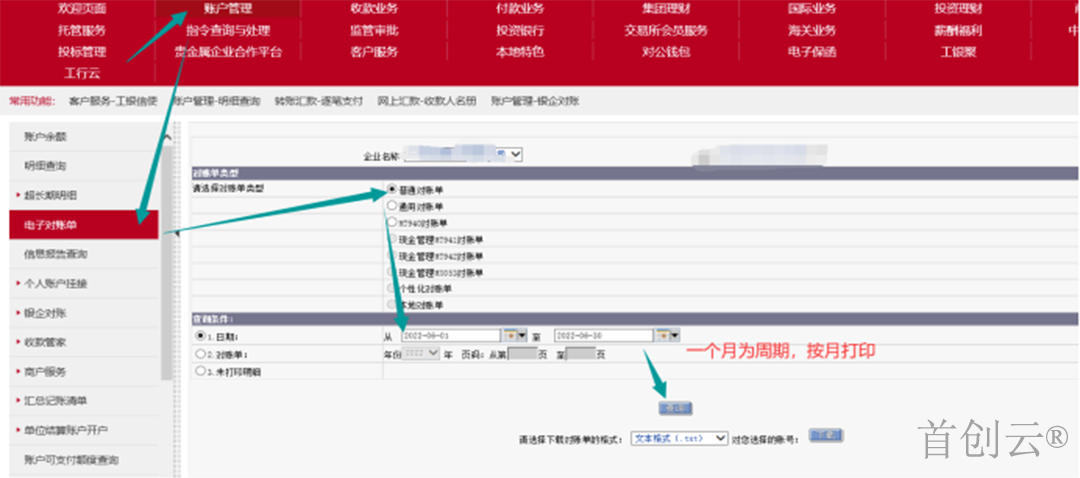Go to 欢迎页面 in top navigation
Image resolution: width=1080 pixels, height=478 pixels.
[82, 9]
